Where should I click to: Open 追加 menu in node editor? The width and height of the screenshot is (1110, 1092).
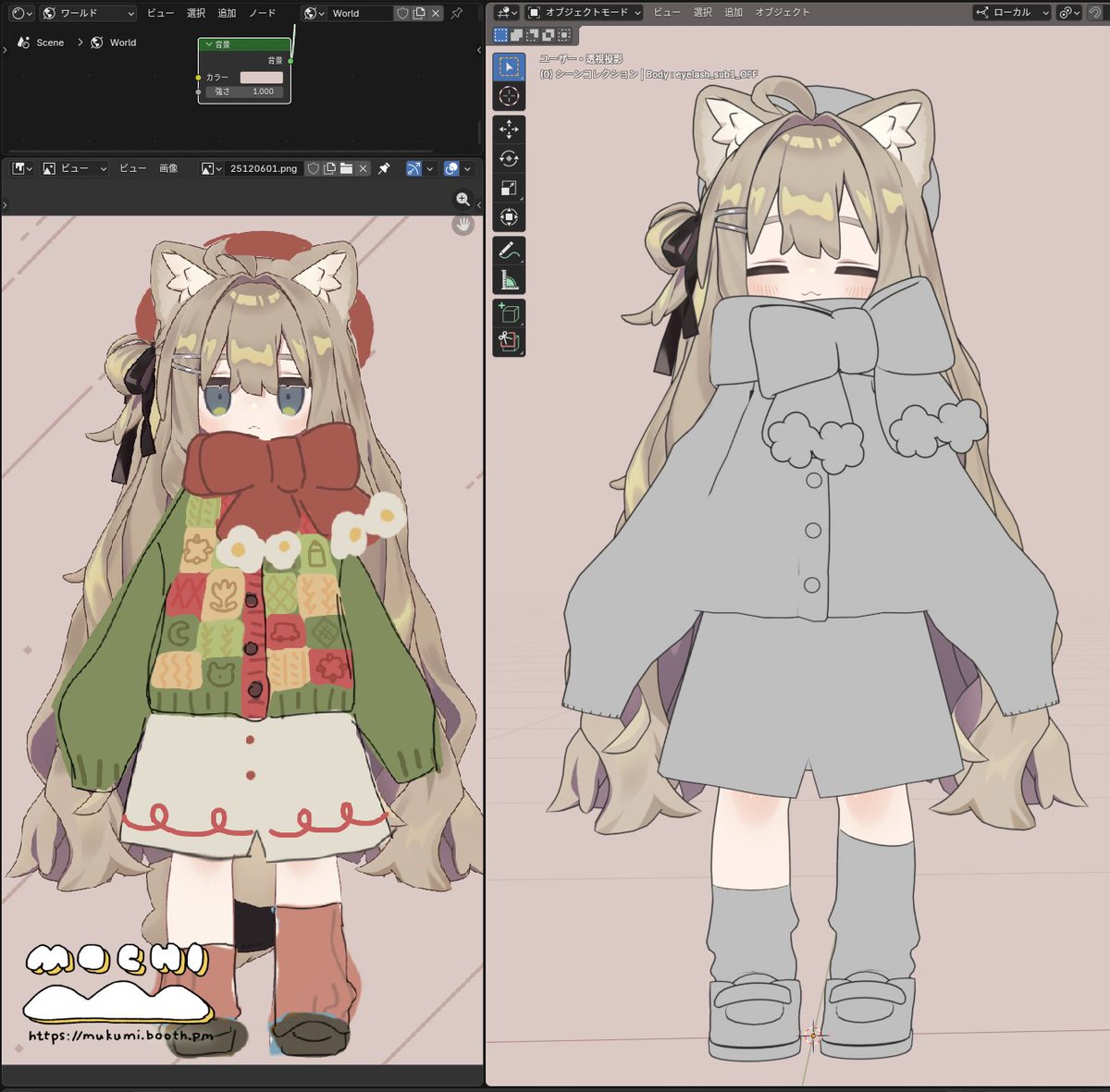pos(227,13)
